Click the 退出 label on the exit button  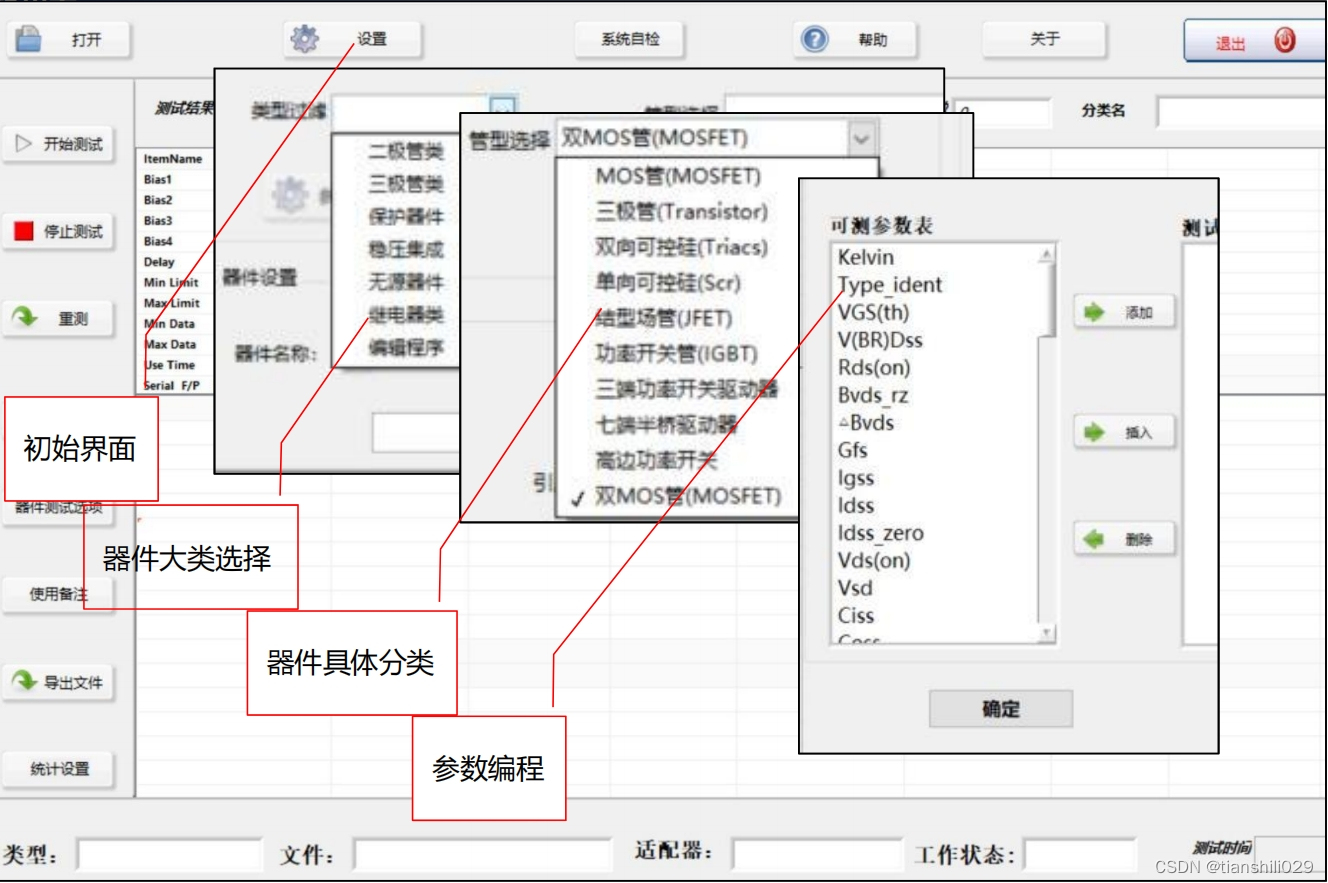coord(1230,44)
